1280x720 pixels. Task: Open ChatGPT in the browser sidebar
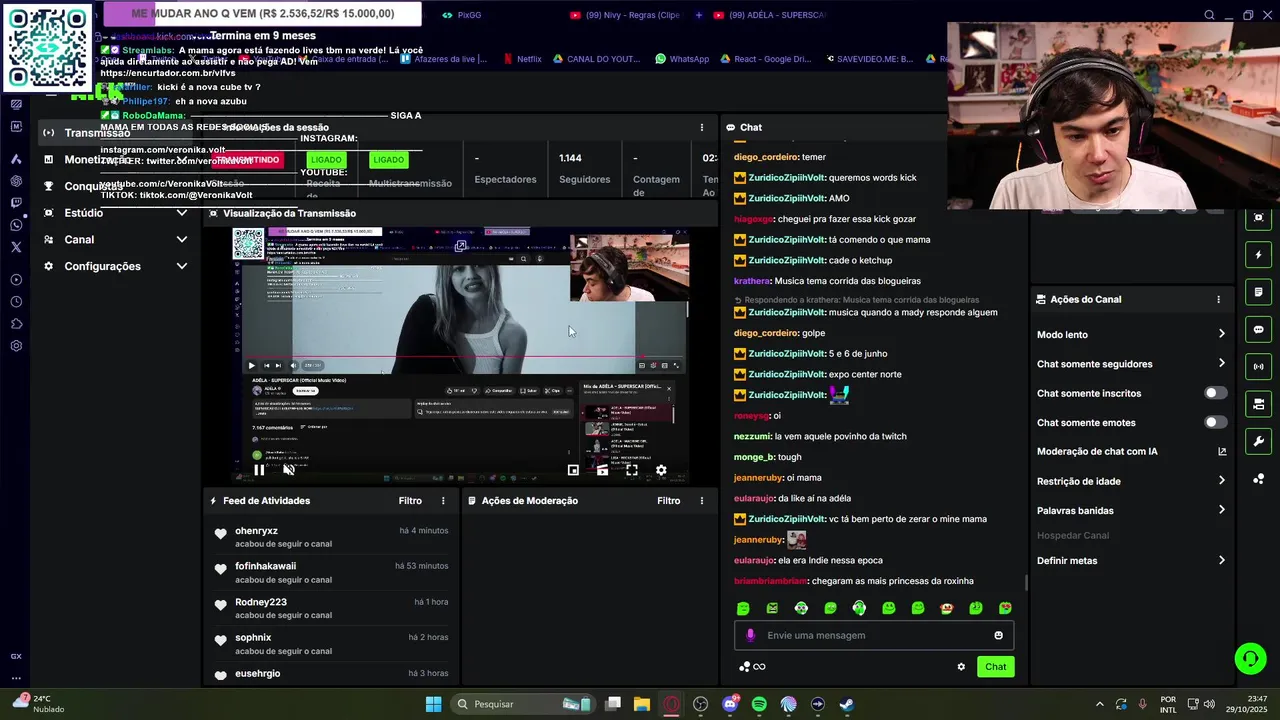click(16, 181)
